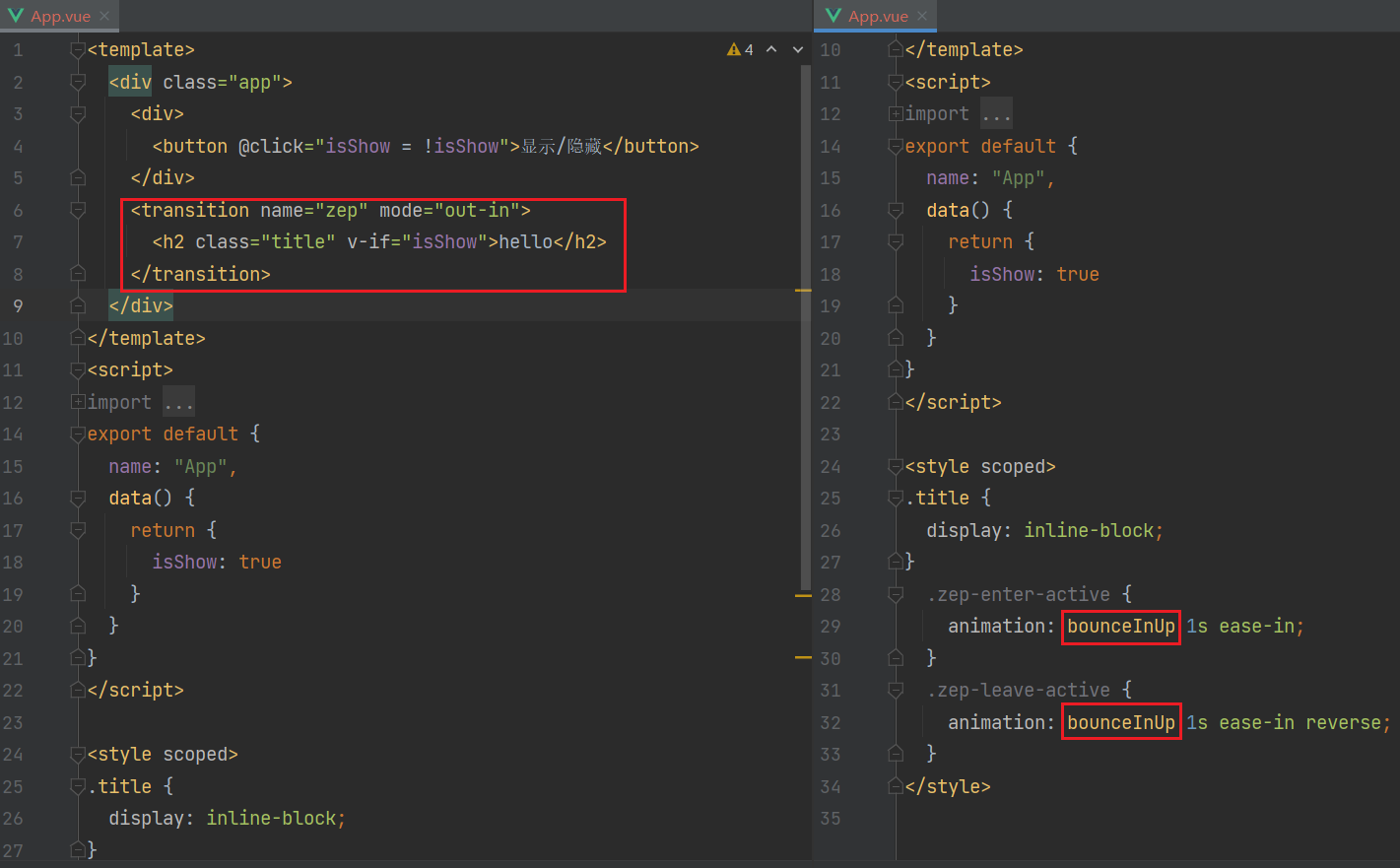This screenshot has height=868, width=1400.
Task: Open the 4 warnings inspection indicator
Action: [740, 49]
